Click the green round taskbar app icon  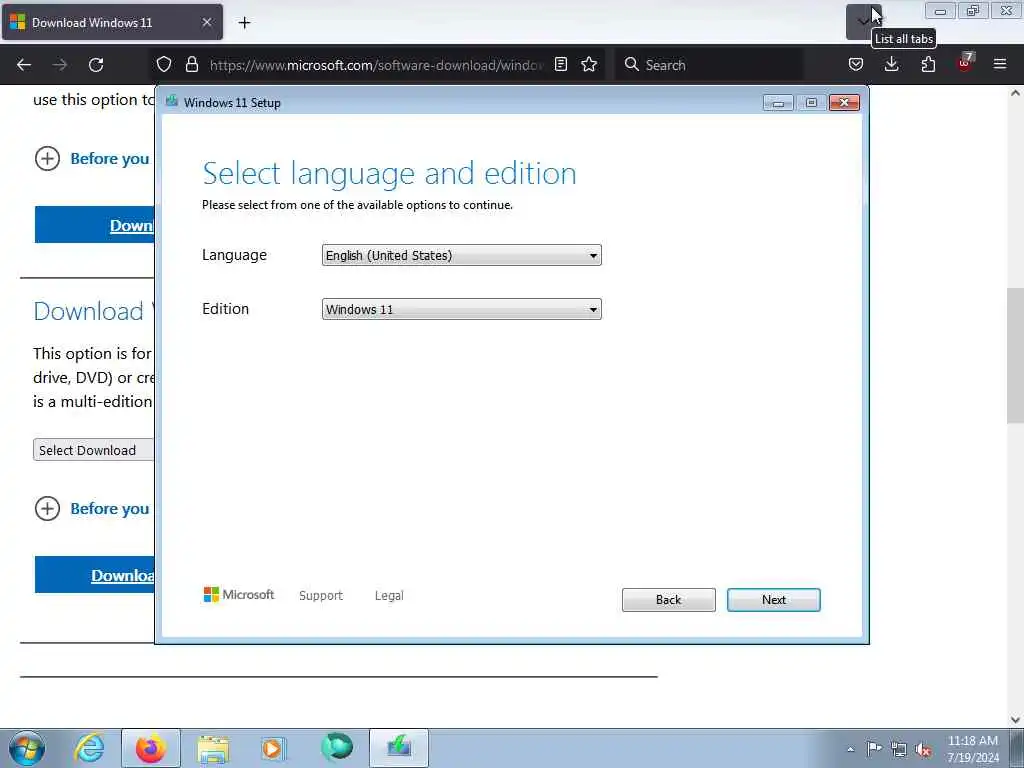(x=337, y=748)
